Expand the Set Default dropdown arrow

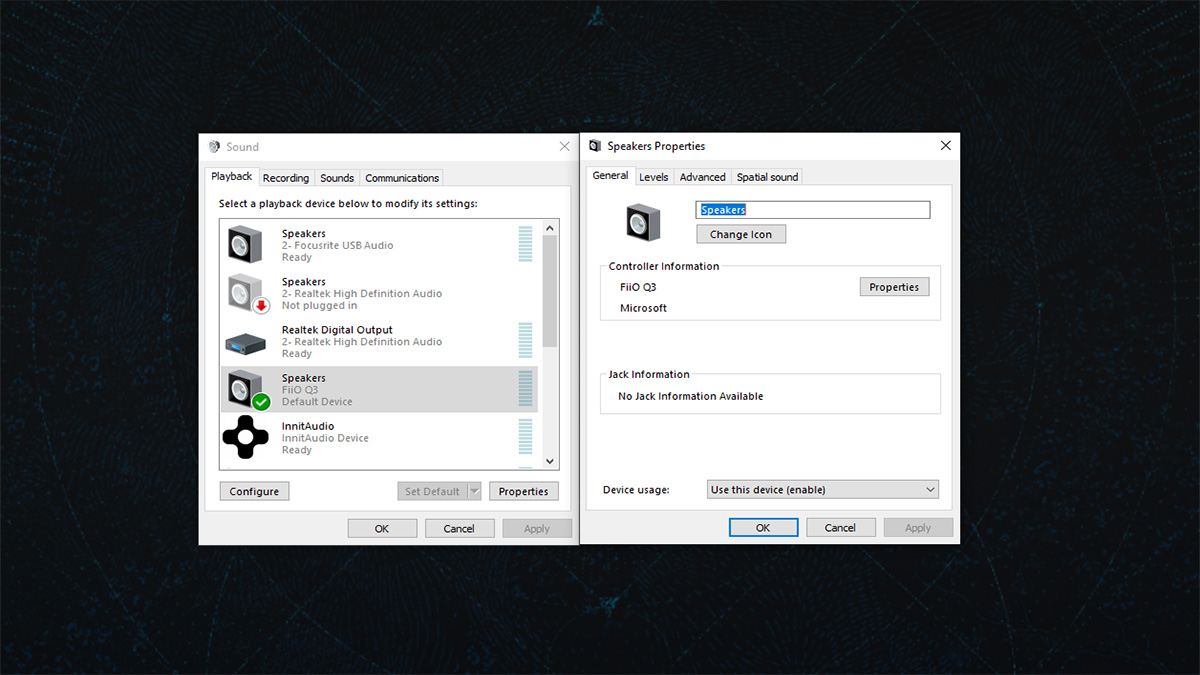474,491
